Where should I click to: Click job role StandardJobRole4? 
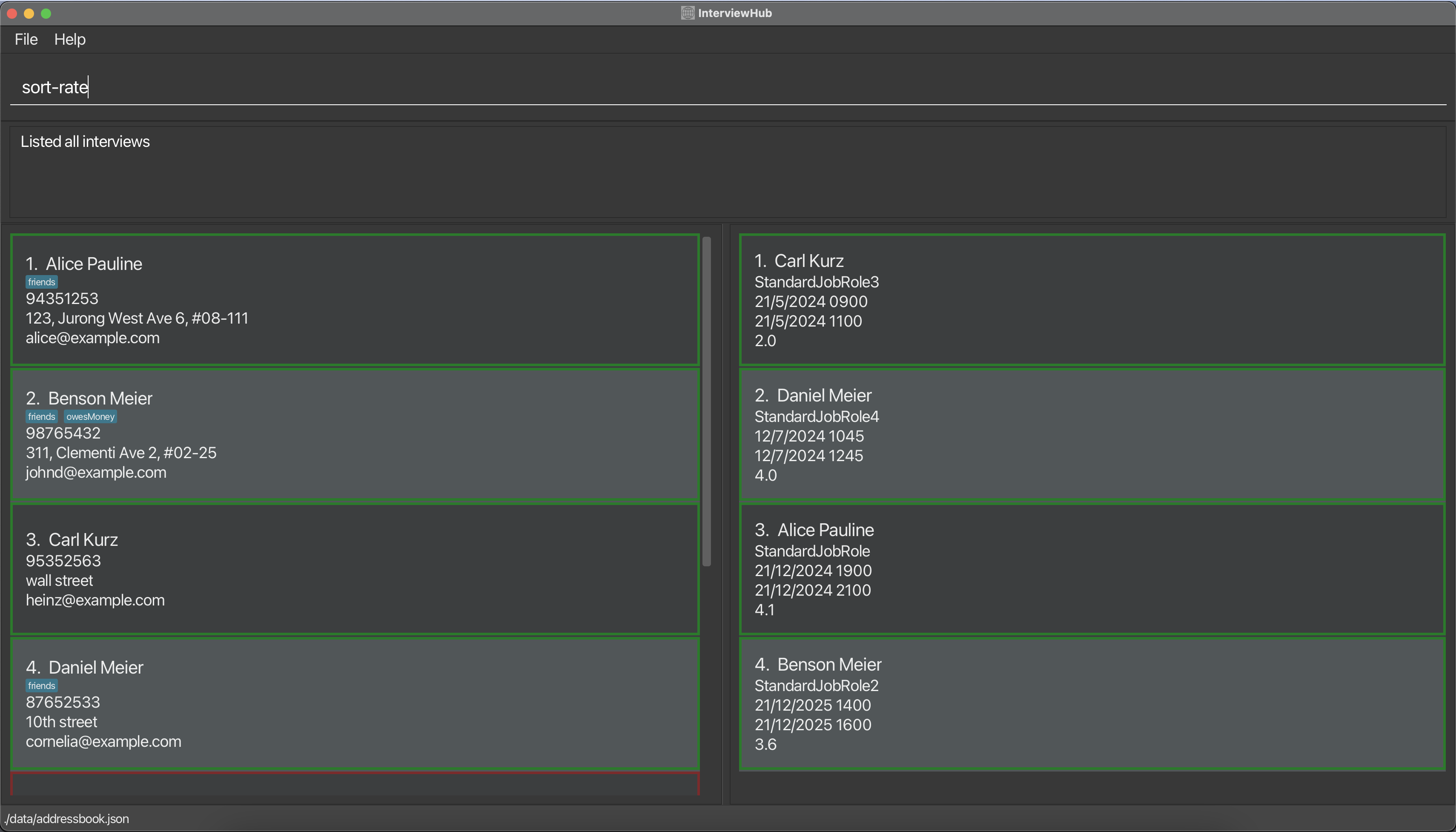tap(817, 416)
